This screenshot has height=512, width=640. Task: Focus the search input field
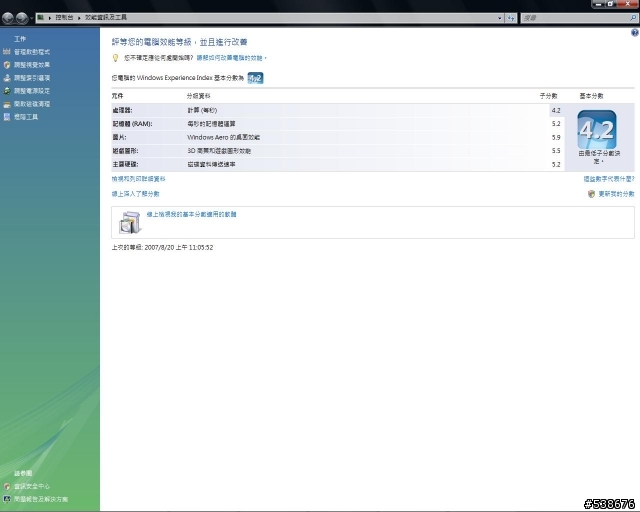coord(576,18)
